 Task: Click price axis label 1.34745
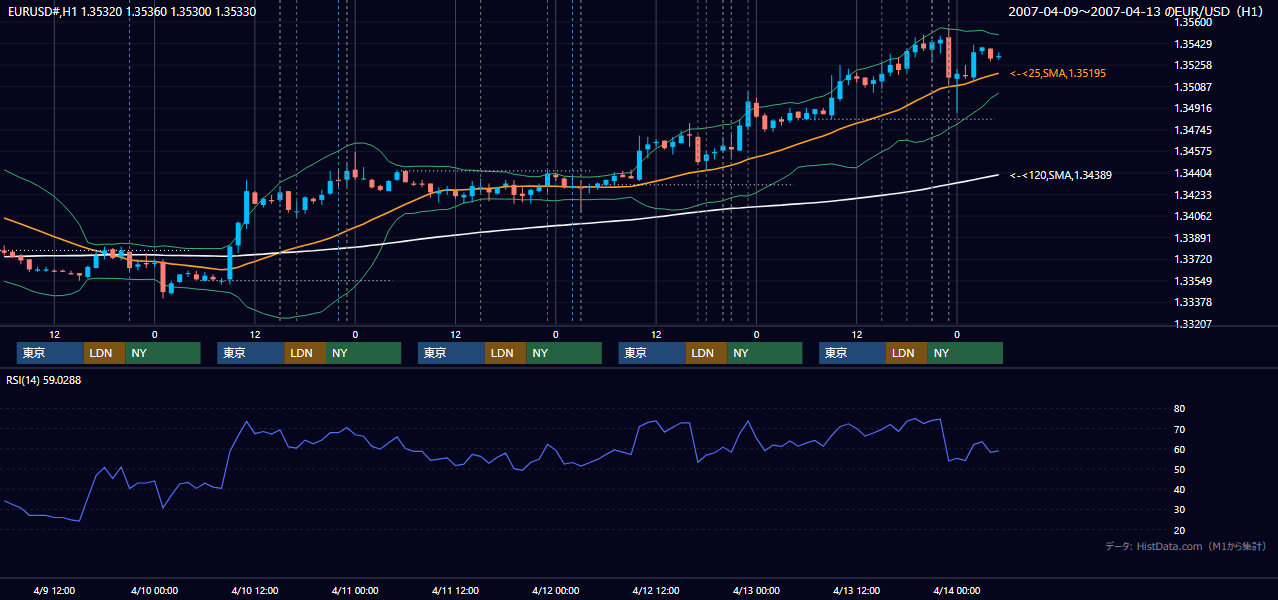pos(1193,130)
